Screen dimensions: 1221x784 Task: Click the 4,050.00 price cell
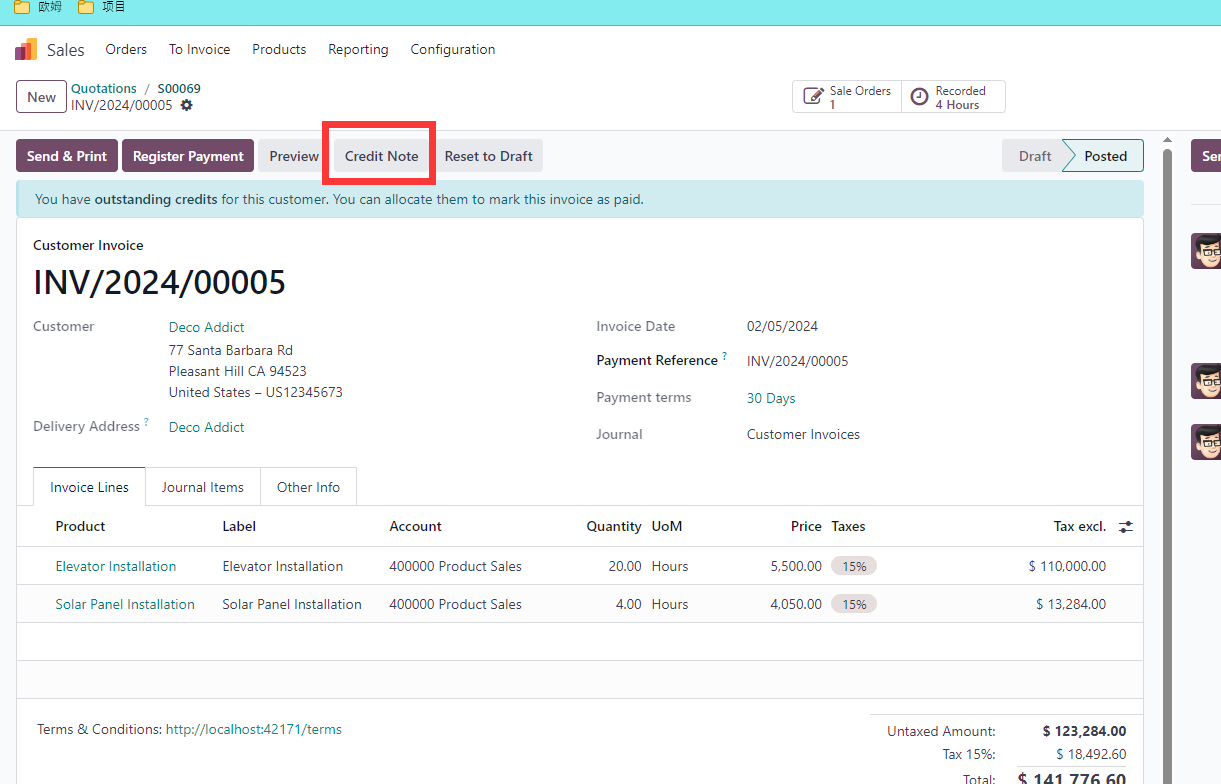point(796,604)
